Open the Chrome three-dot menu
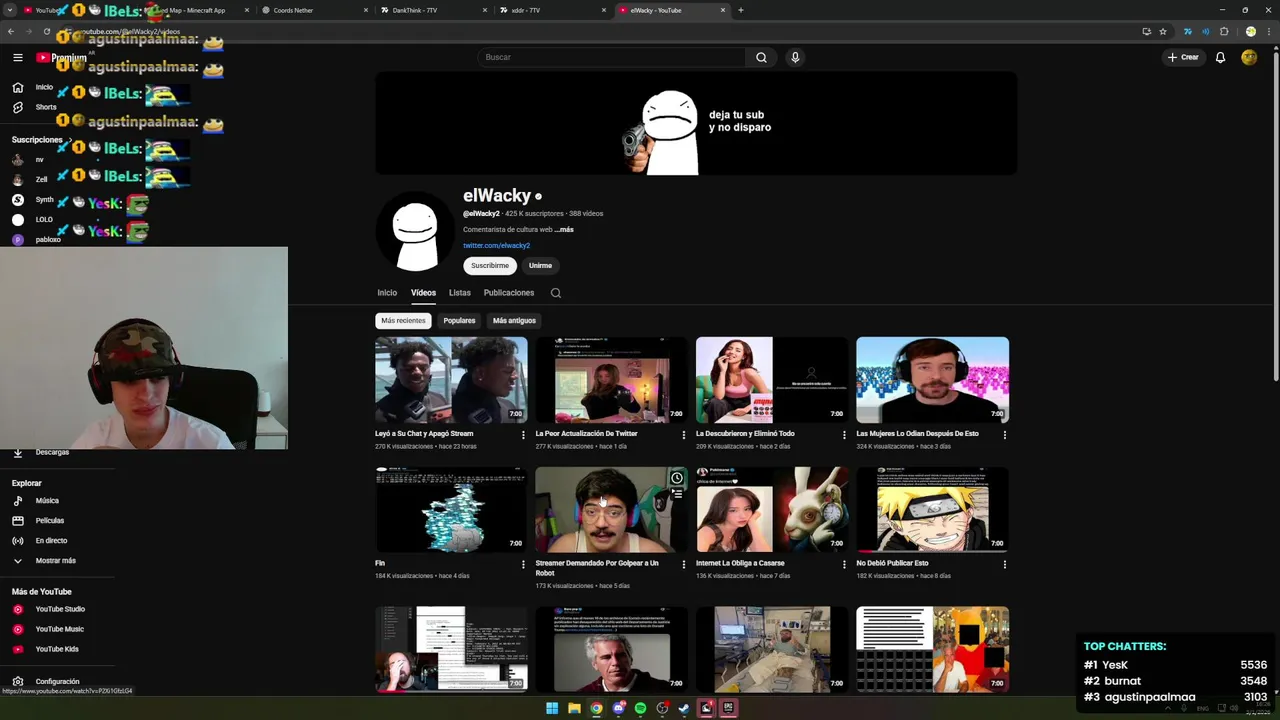The width and height of the screenshot is (1280, 720). tap(1268, 31)
